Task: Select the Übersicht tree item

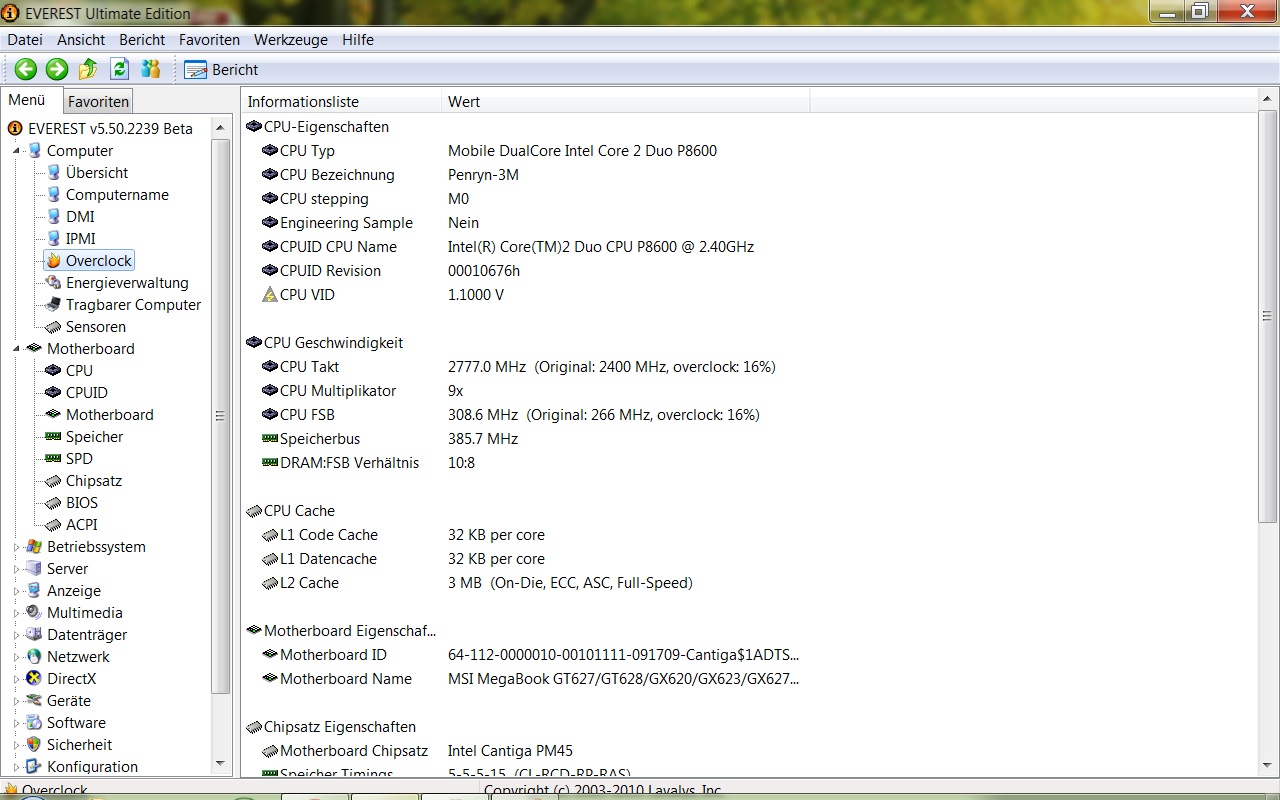Action: [97, 173]
